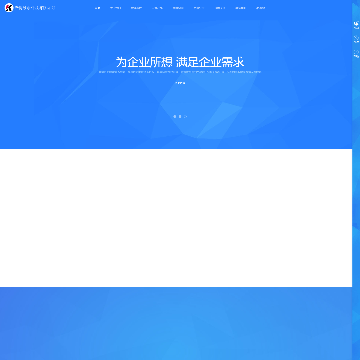Click the bottom icon in right floating sidebar
Image resolution: width=360 pixels, height=360 pixels.
[356, 53]
